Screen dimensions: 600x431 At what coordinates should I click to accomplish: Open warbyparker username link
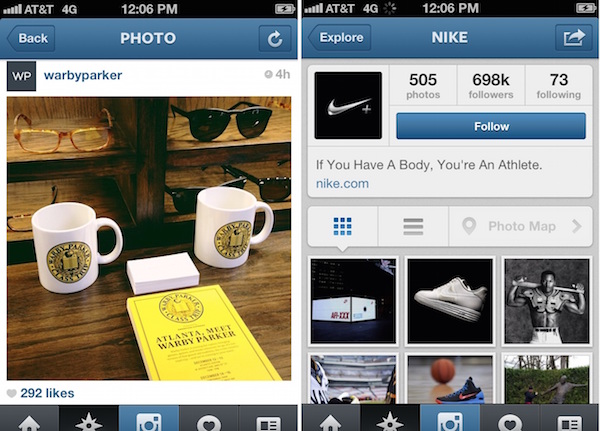click(x=83, y=75)
